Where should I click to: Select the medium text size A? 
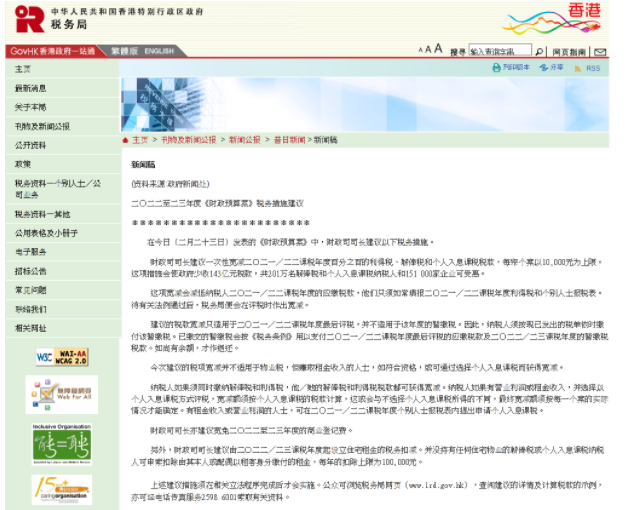(x=428, y=49)
